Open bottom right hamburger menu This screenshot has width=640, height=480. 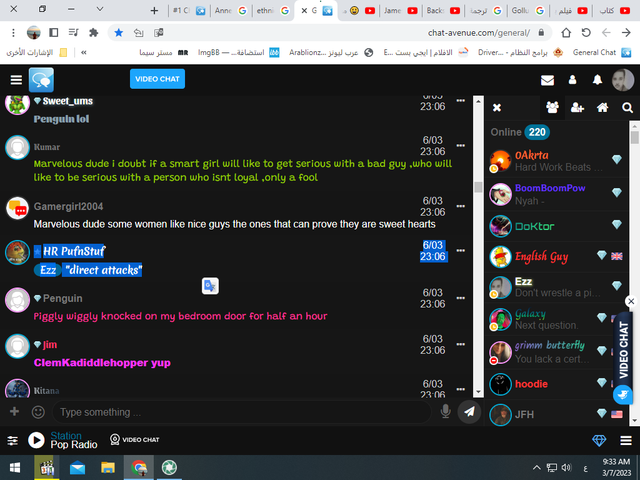[626, 440]
